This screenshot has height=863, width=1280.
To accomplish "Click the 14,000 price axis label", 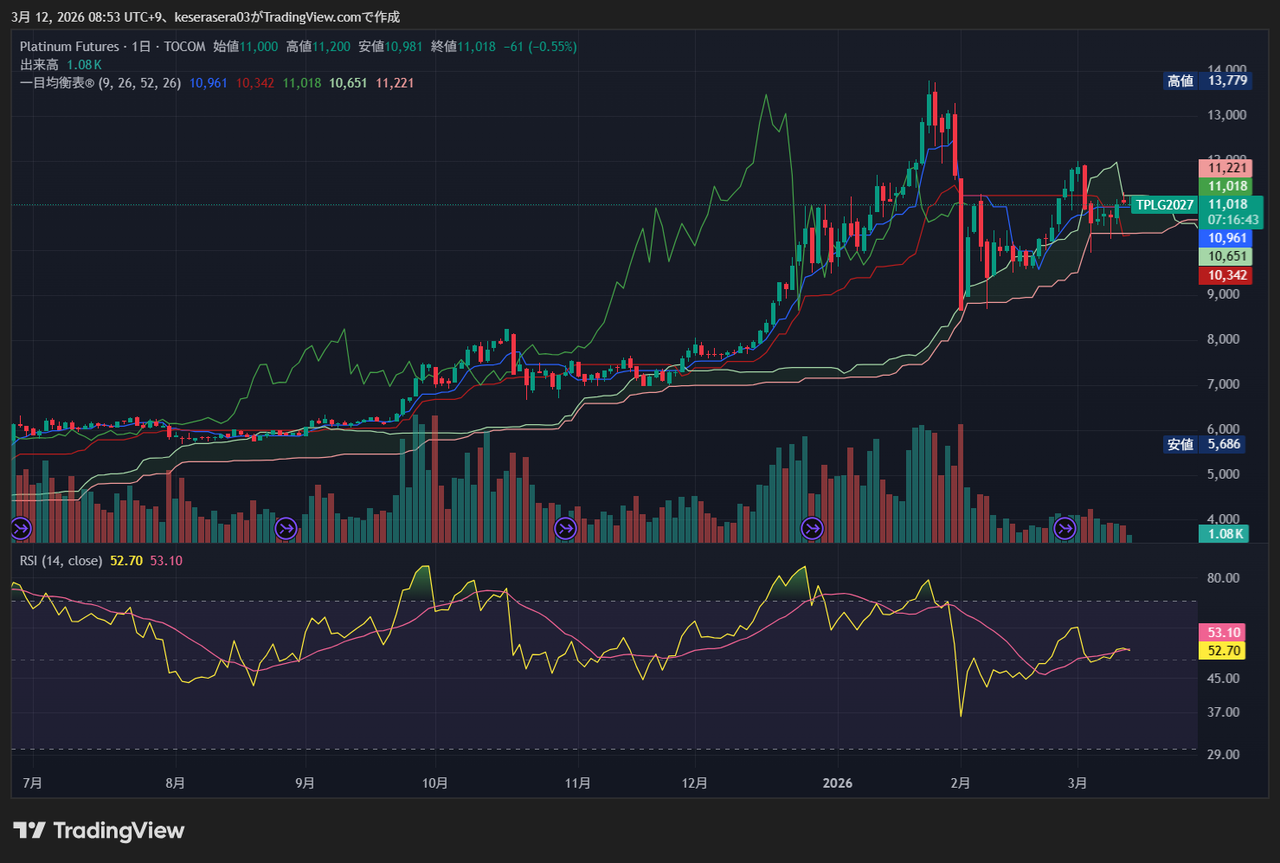I will tap(1227, 70).
